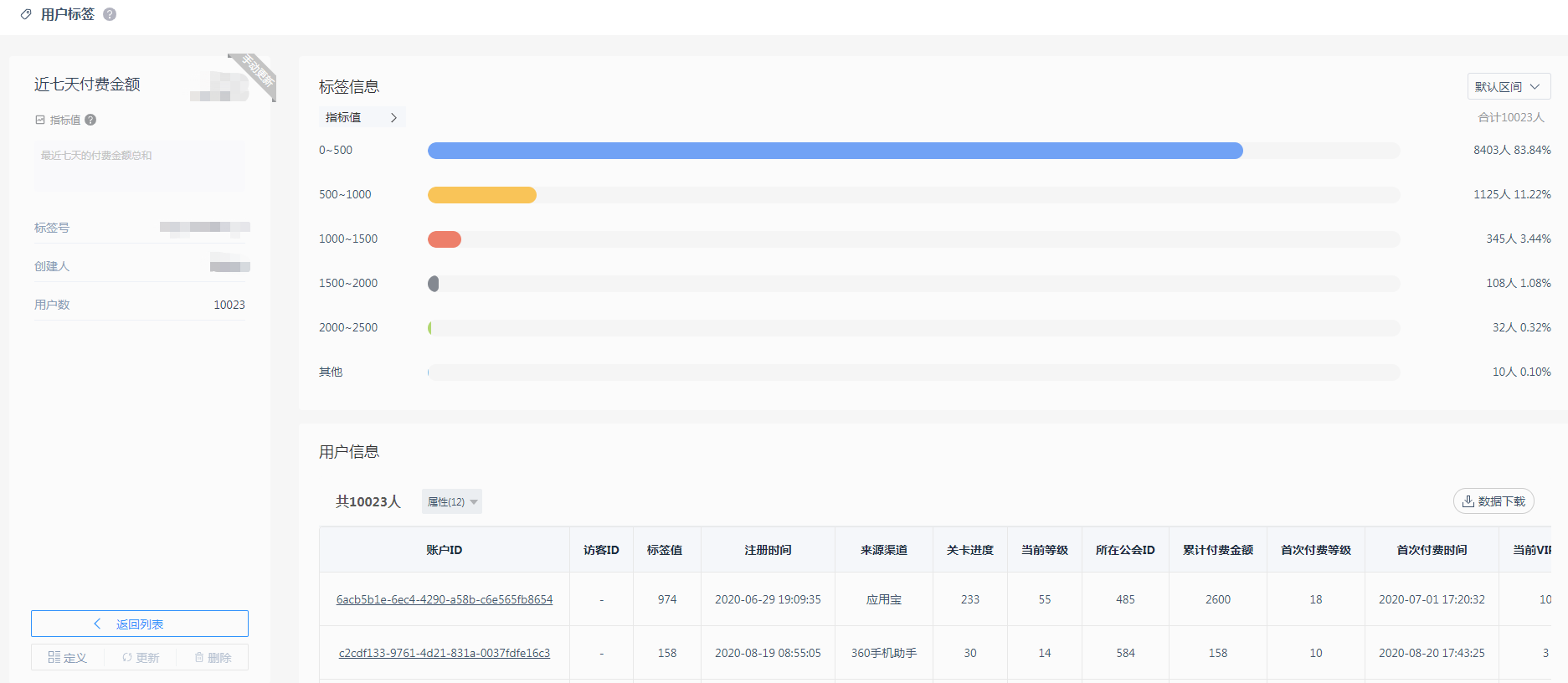Expand the 属性(12) attribute dropdown

pos(451,501)
